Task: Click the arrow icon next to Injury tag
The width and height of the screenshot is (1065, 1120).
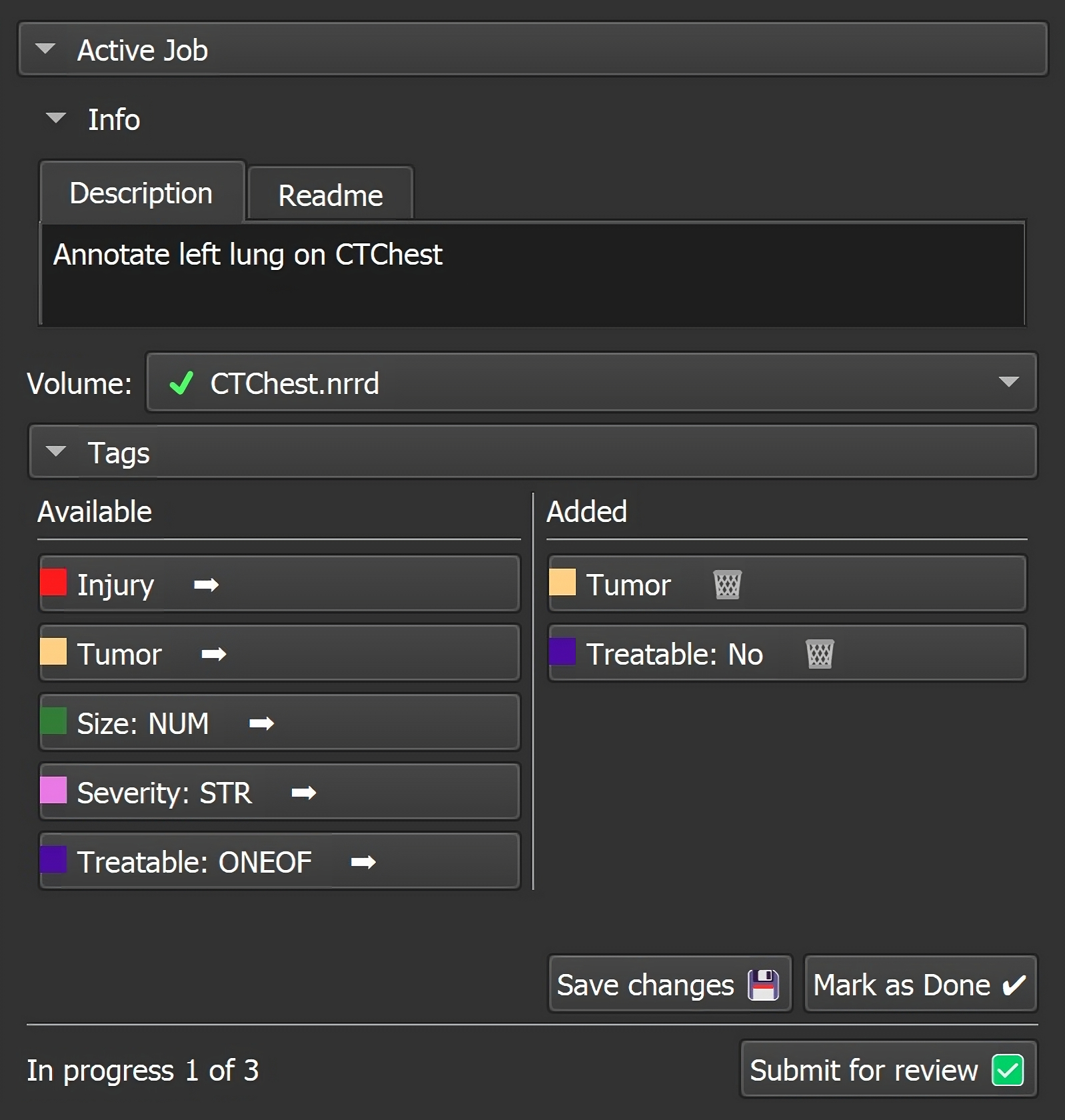Action: [206, 585]
